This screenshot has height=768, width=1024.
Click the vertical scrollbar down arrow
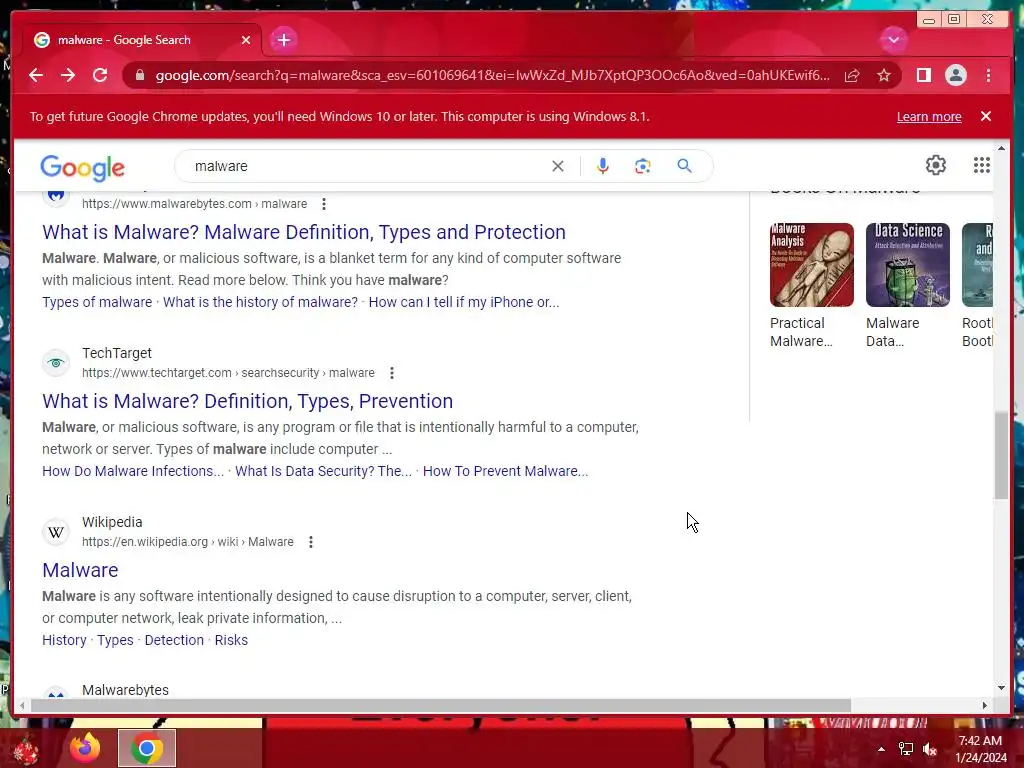tap(1001, 688)
